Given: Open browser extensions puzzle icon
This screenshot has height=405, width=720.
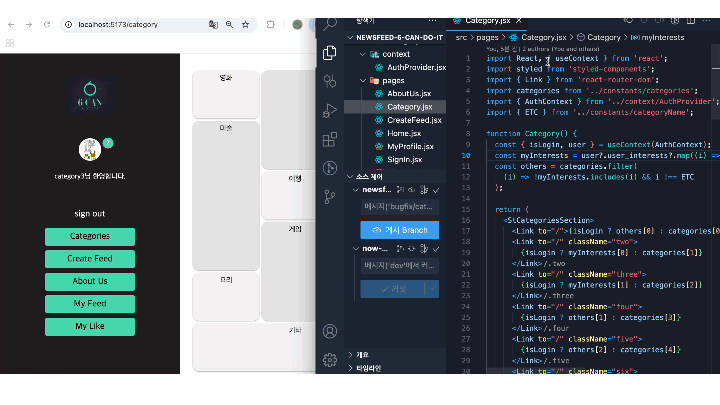Looking at the screenshot, I should (x=270, y=24).
